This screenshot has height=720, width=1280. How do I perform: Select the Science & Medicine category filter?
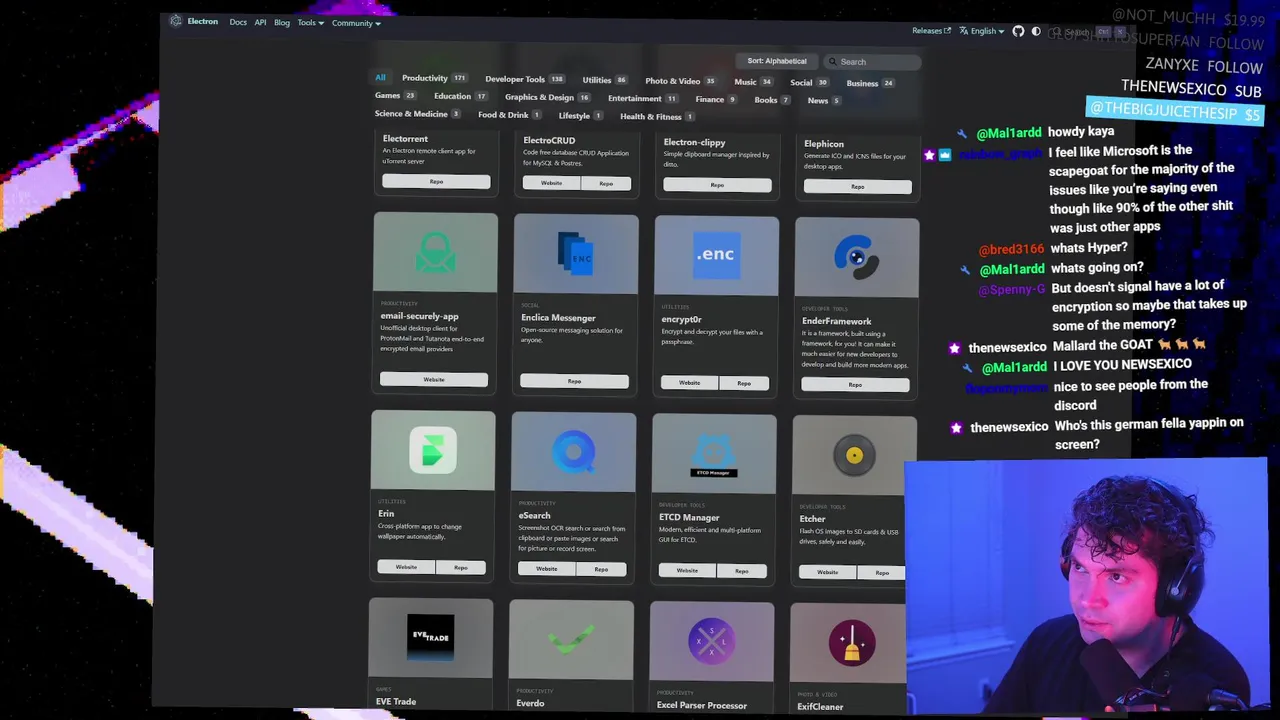(418, 114)
